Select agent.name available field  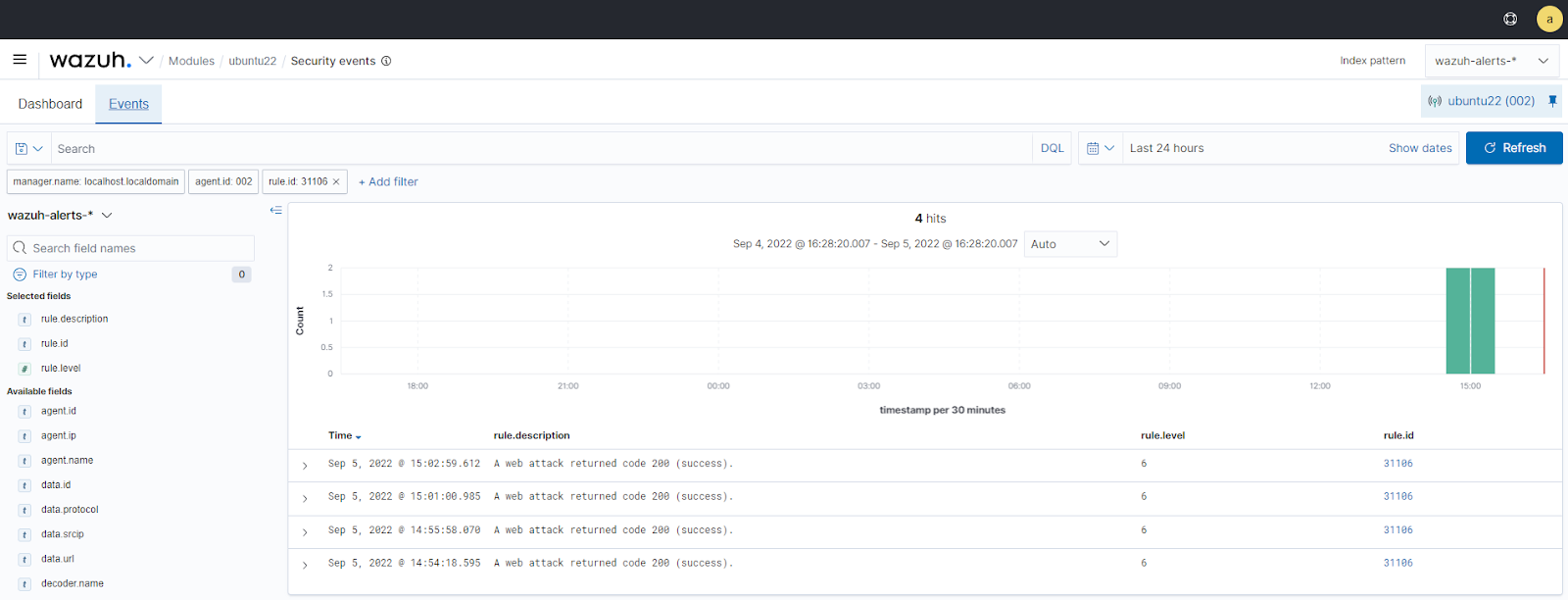[x=68, y=460]
